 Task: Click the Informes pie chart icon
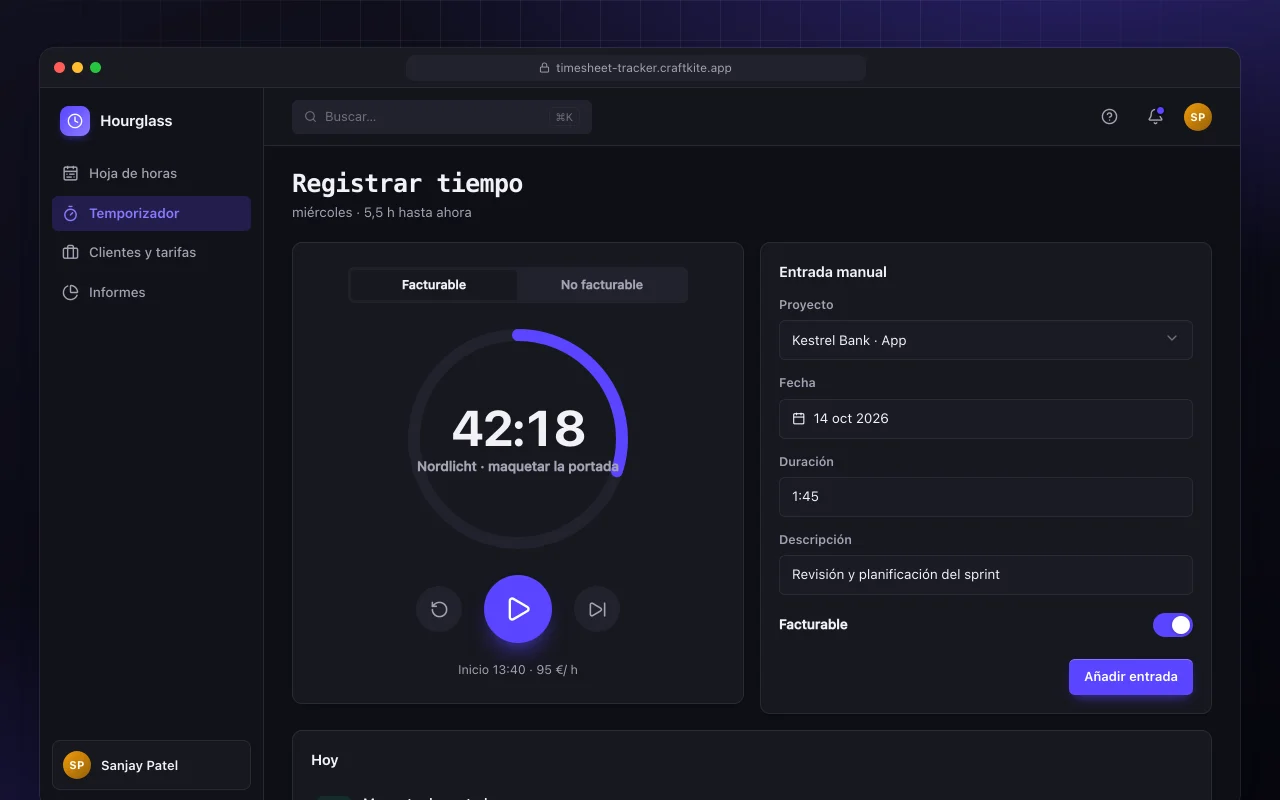tap(70, 292)
